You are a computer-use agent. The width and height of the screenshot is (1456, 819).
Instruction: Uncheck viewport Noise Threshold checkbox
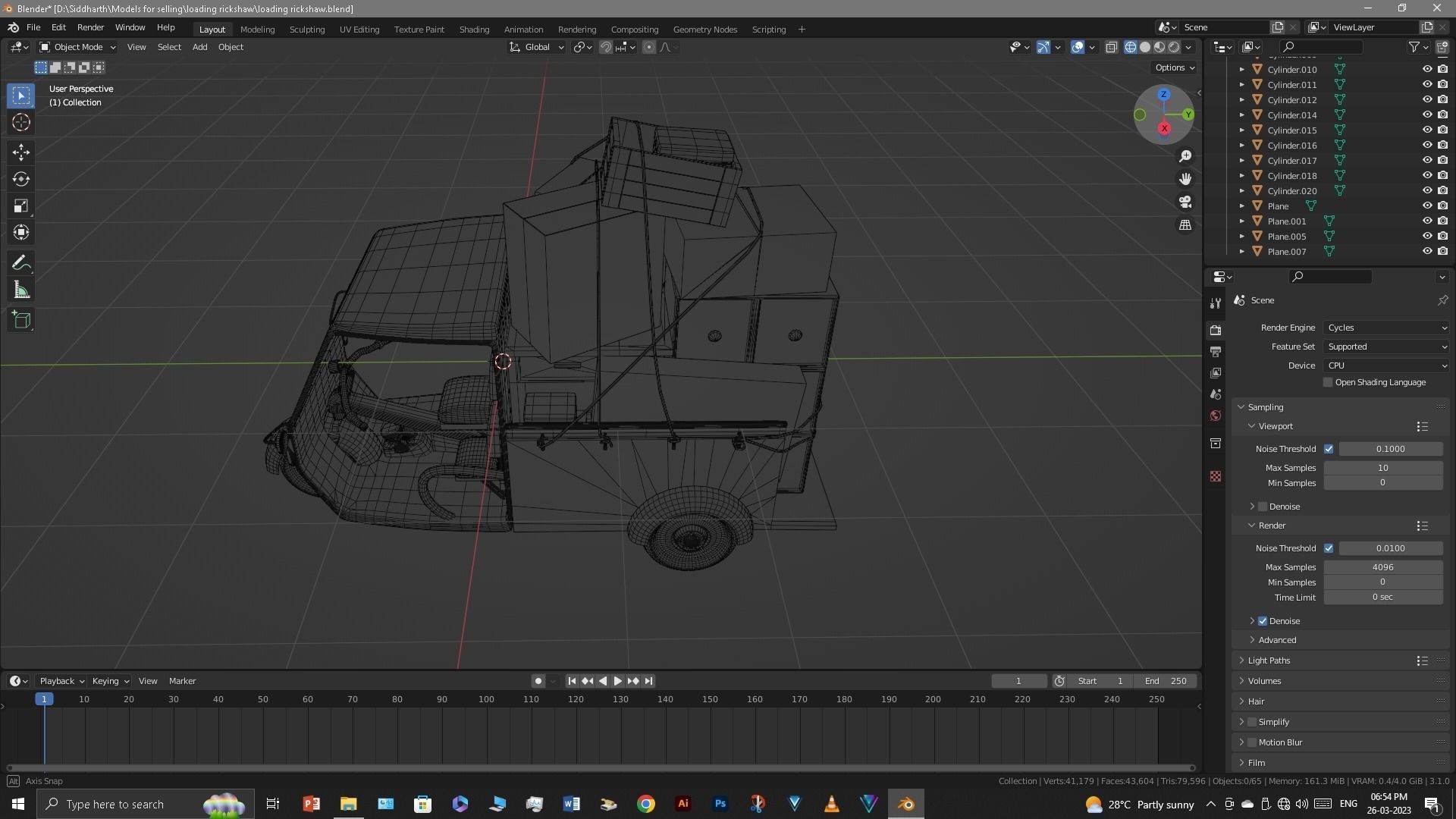[1329, 449]
